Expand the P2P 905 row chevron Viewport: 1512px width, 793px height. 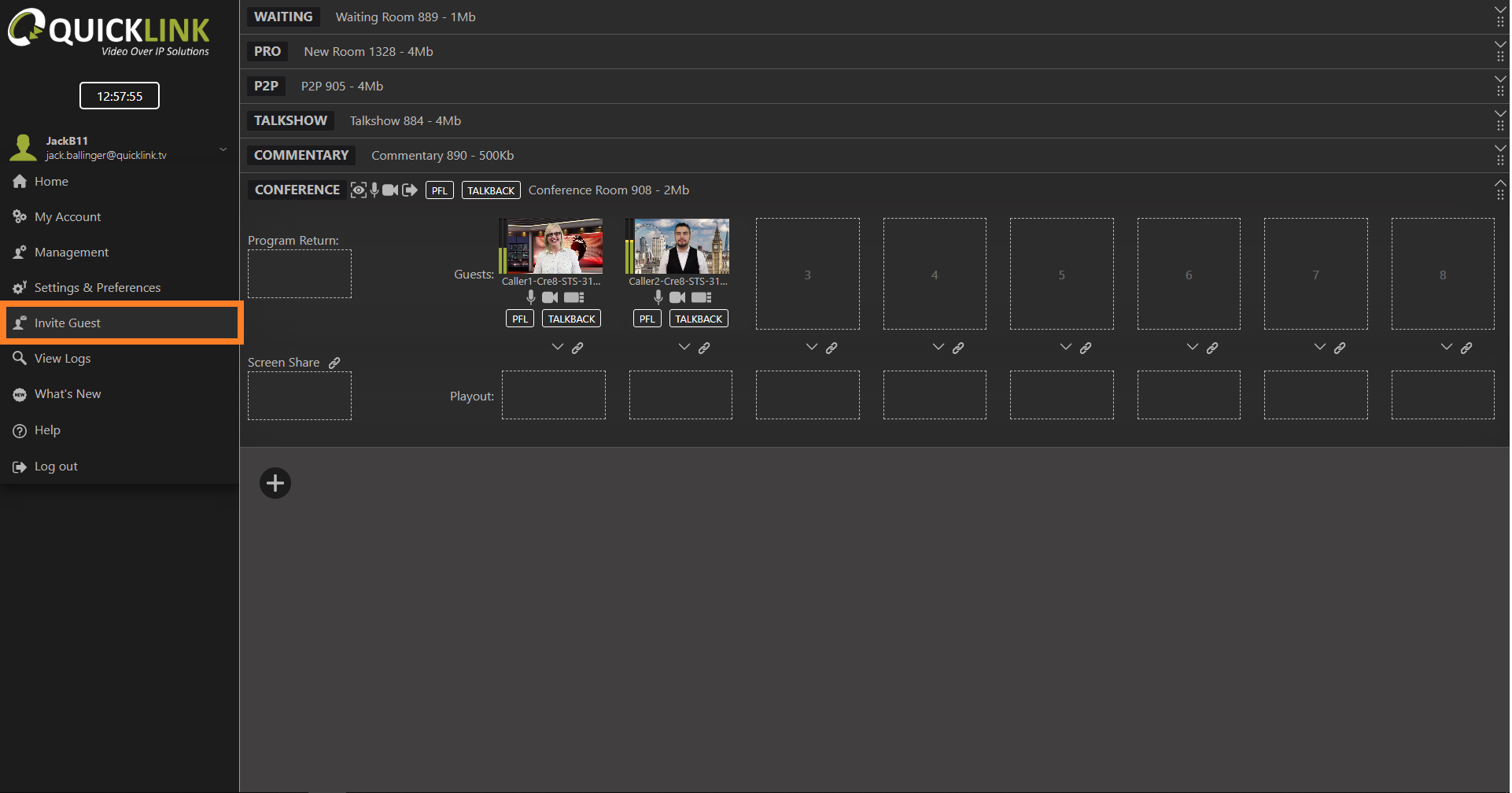tap(1500, 79)
